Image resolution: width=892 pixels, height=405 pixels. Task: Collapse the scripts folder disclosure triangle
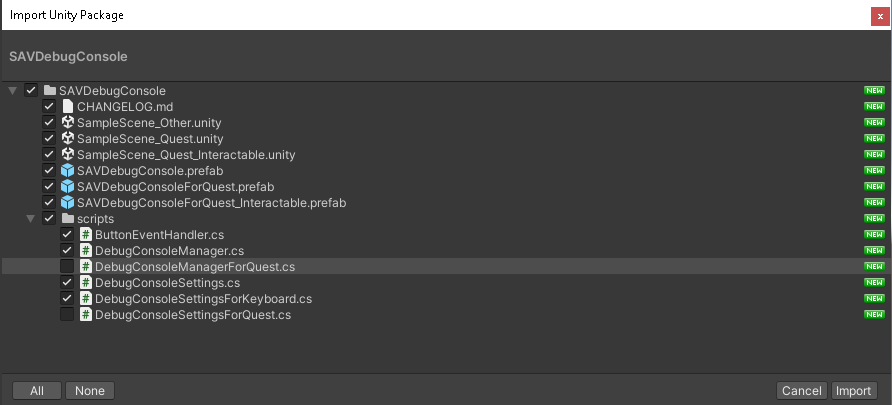click(x=31, y=218)
